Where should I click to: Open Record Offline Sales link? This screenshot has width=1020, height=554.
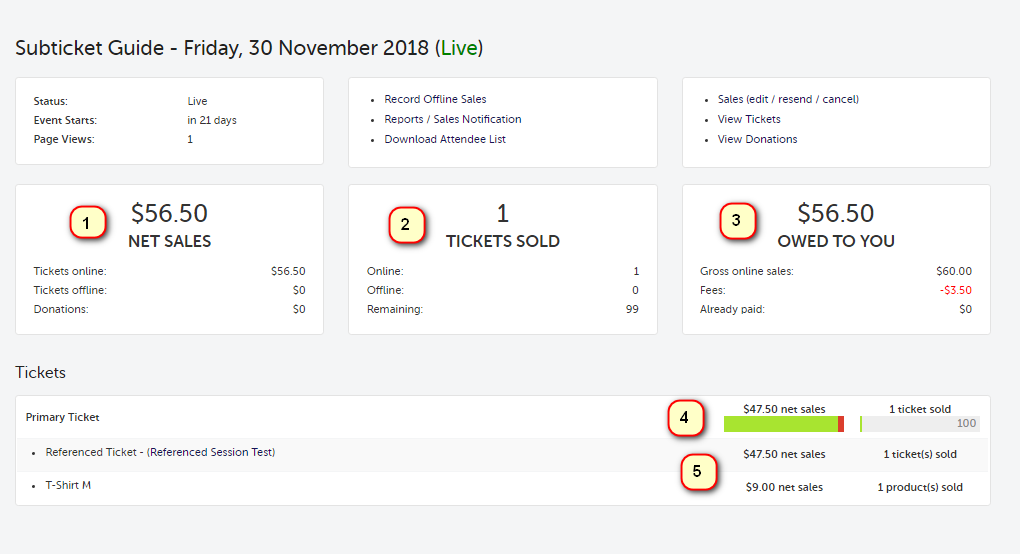point(435,99)
